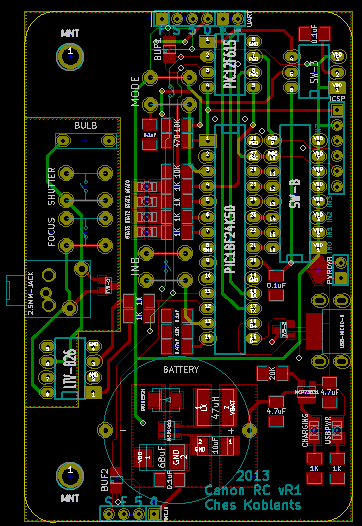Select the 1K resistor below USBPWR

337,469
